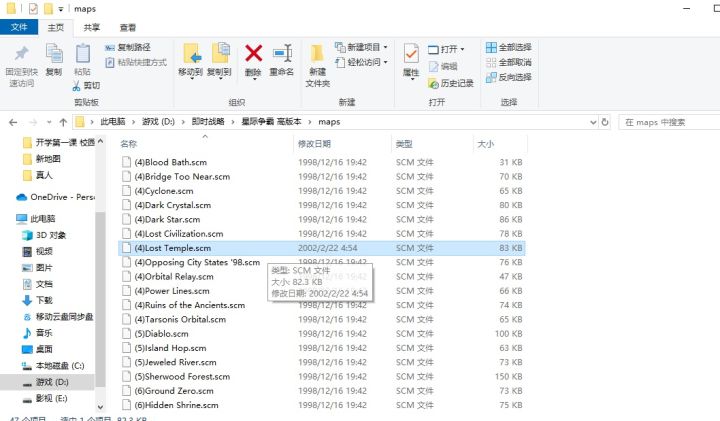Click the Properties checkmark icon
Image resolution: width=720 pixels, height=421 pixels.
pos(411,54)
